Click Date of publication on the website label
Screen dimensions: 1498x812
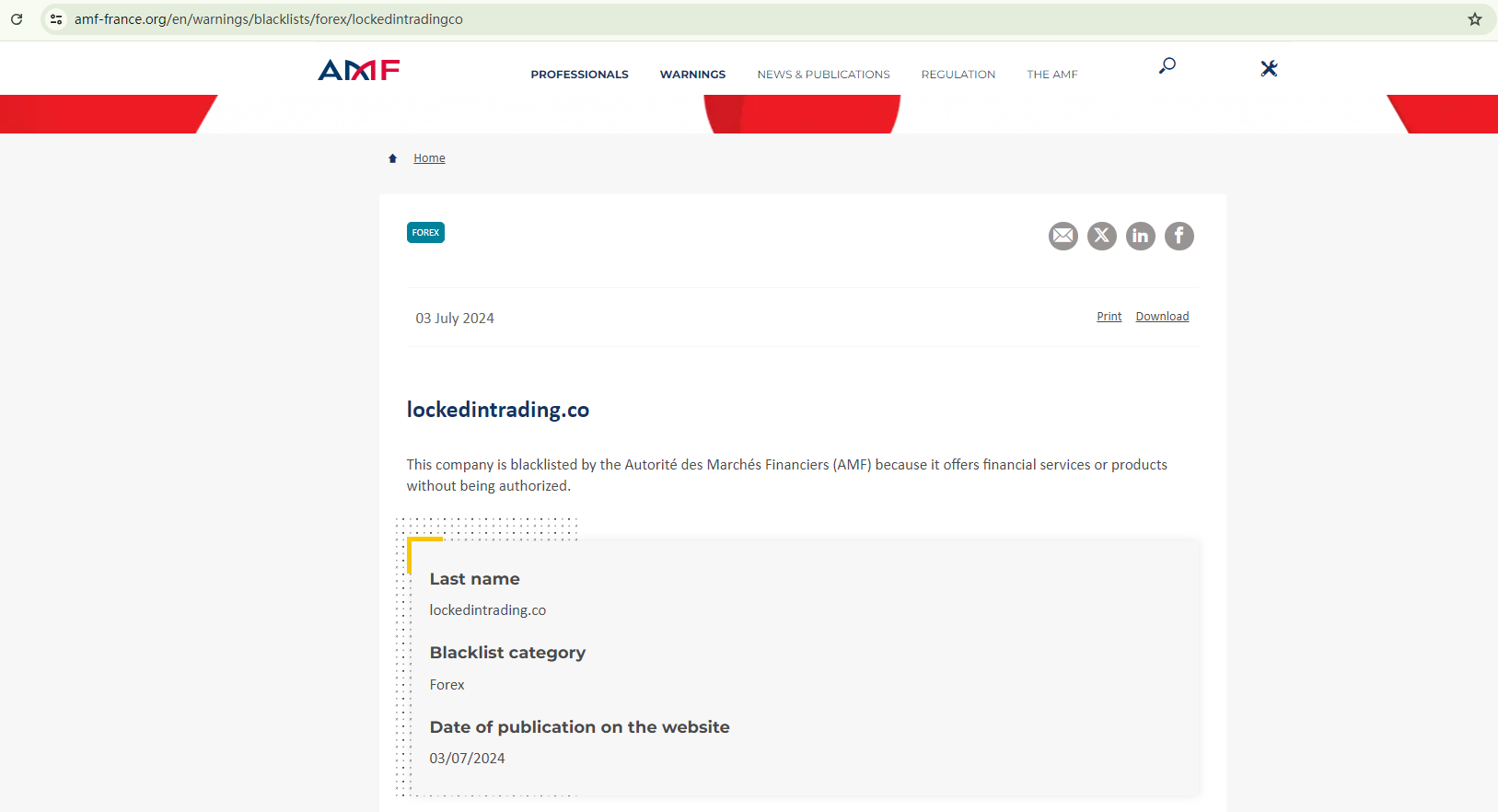coord(580,727)
